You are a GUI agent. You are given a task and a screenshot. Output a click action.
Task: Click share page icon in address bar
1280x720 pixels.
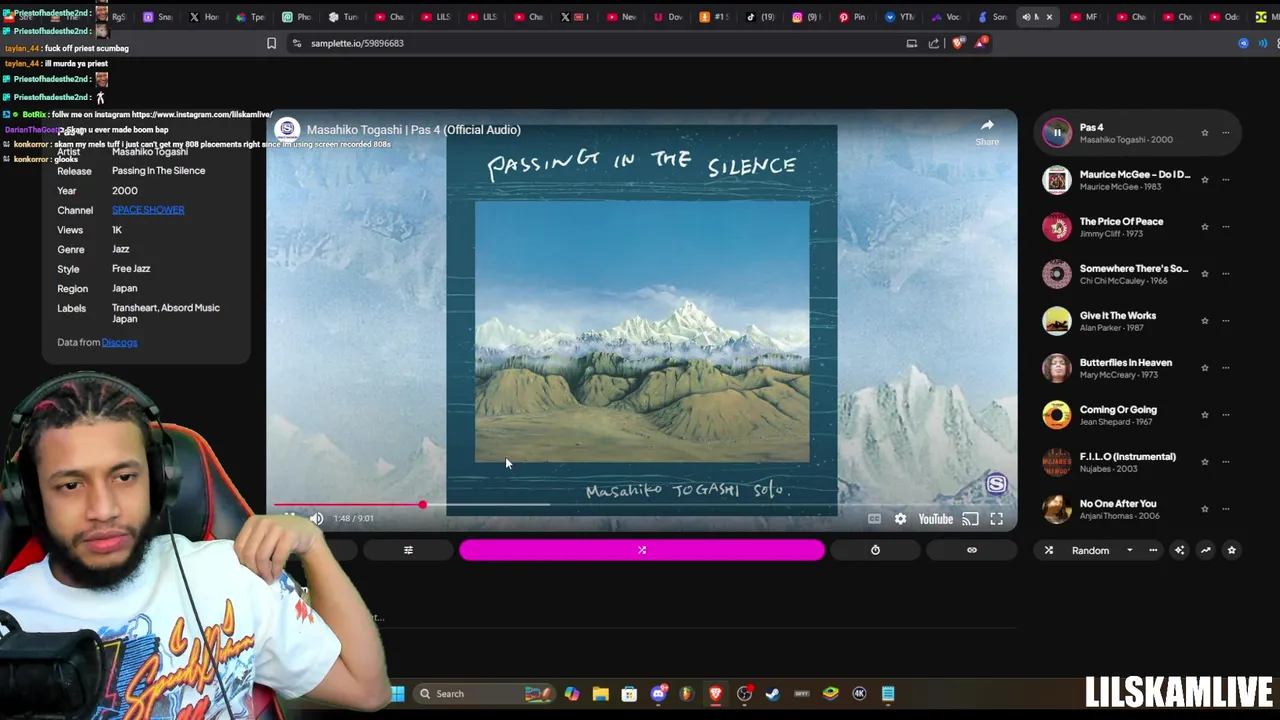[934, 43]
